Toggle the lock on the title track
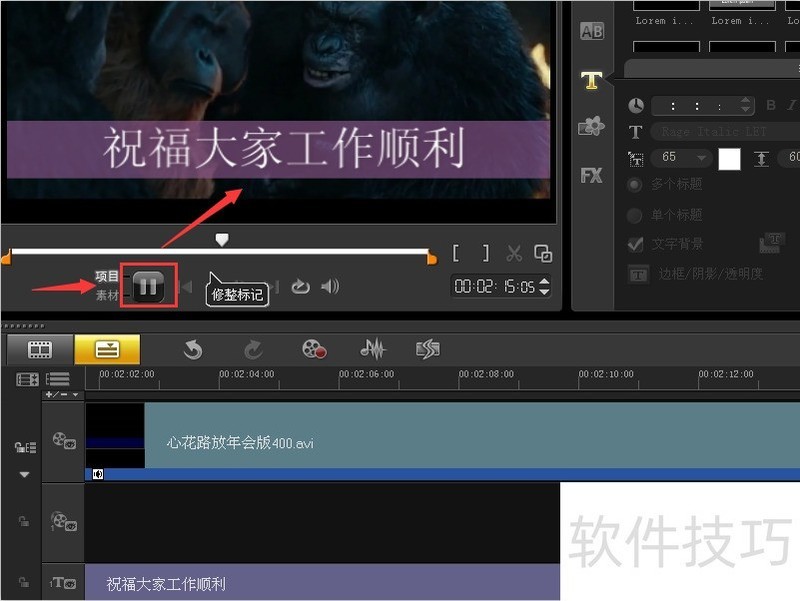Viewport: 800px width, 601px height. click(24, 582)
